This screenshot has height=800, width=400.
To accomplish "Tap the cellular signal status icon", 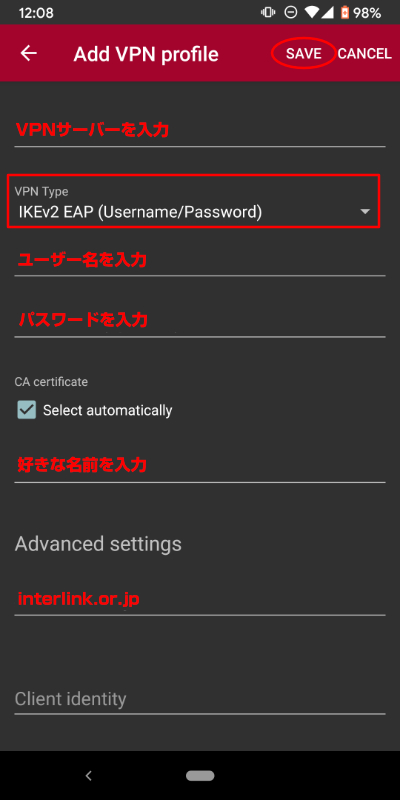I will tap(329, 13).
